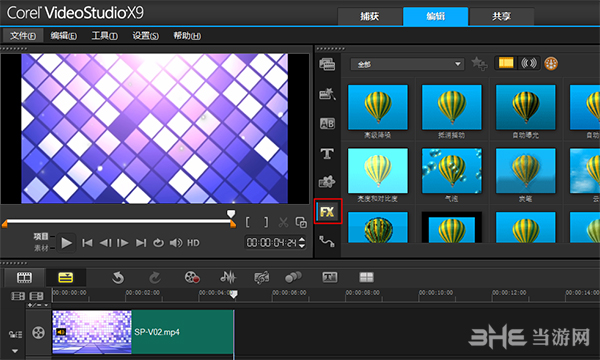Step to the next frame

(x=122, y=243)
